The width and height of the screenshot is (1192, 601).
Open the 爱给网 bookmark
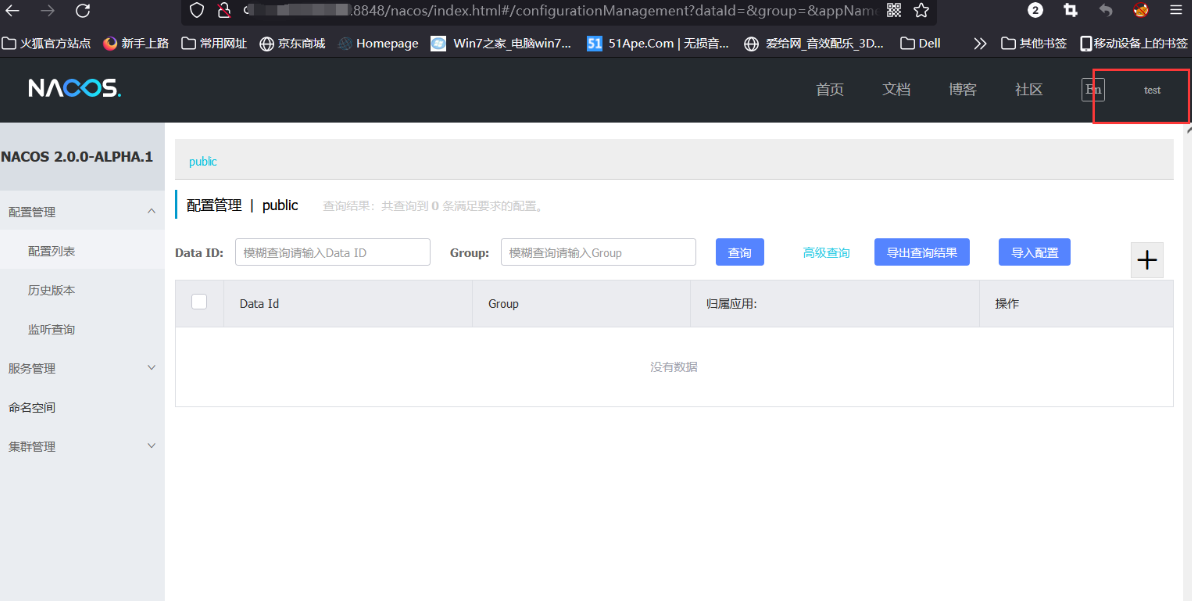pos(814,43)
